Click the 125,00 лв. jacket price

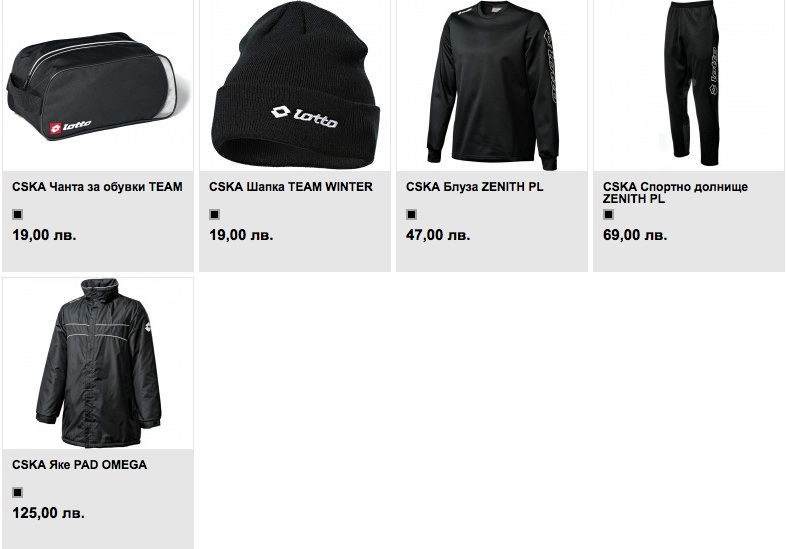[48, 513]
